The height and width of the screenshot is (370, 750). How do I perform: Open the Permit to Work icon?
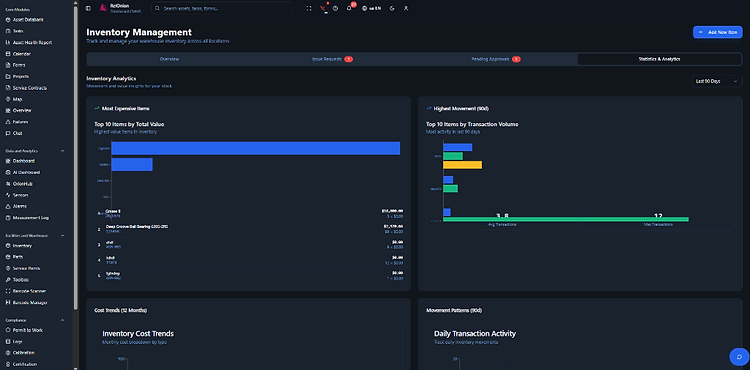pyautogui.click(x=8, y=330)
